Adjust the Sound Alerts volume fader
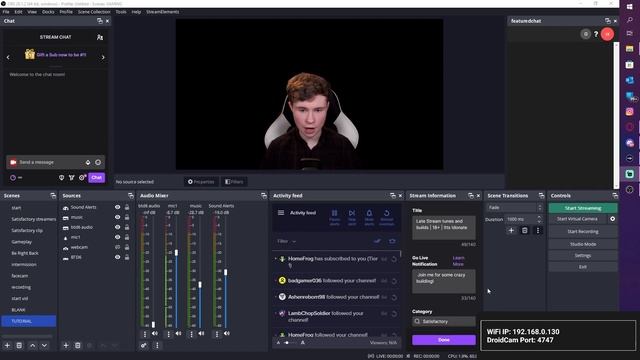Viewport: 640px width, 360px height. point(225,272)
